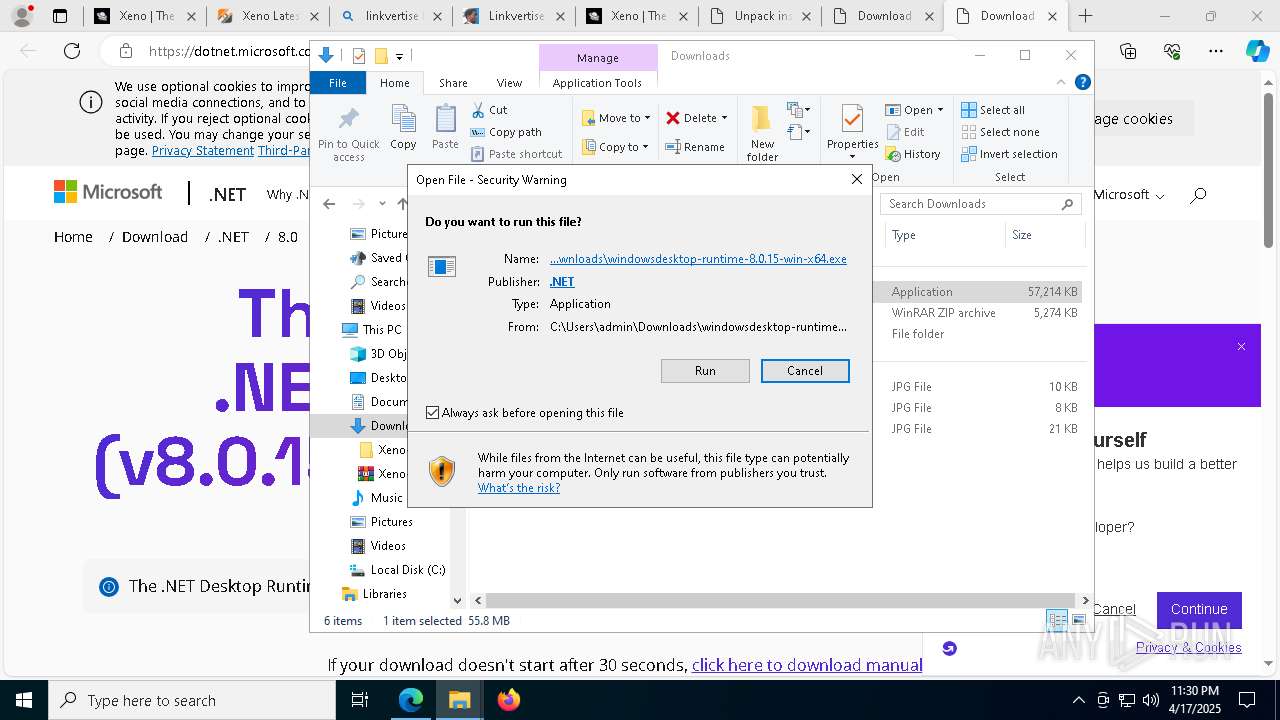Click Select all in the ribbon

[x=993, y=110]
